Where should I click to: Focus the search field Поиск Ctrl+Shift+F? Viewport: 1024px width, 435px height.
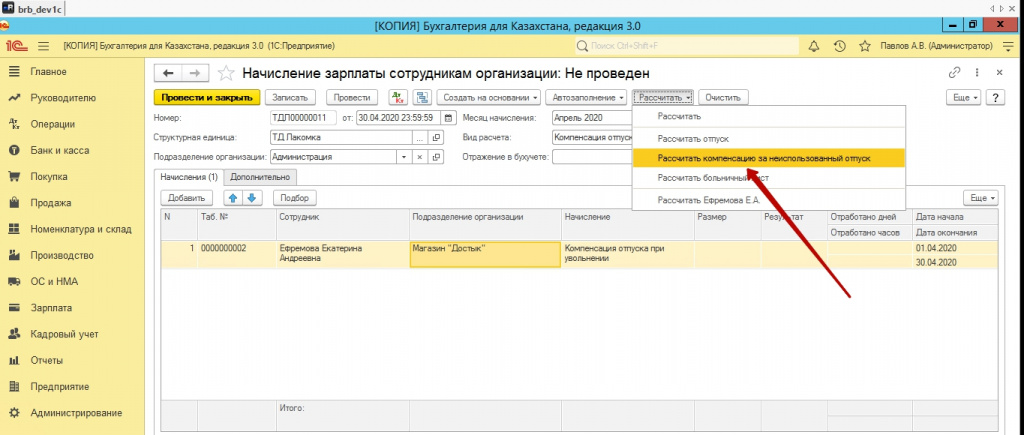pos(687,46)
